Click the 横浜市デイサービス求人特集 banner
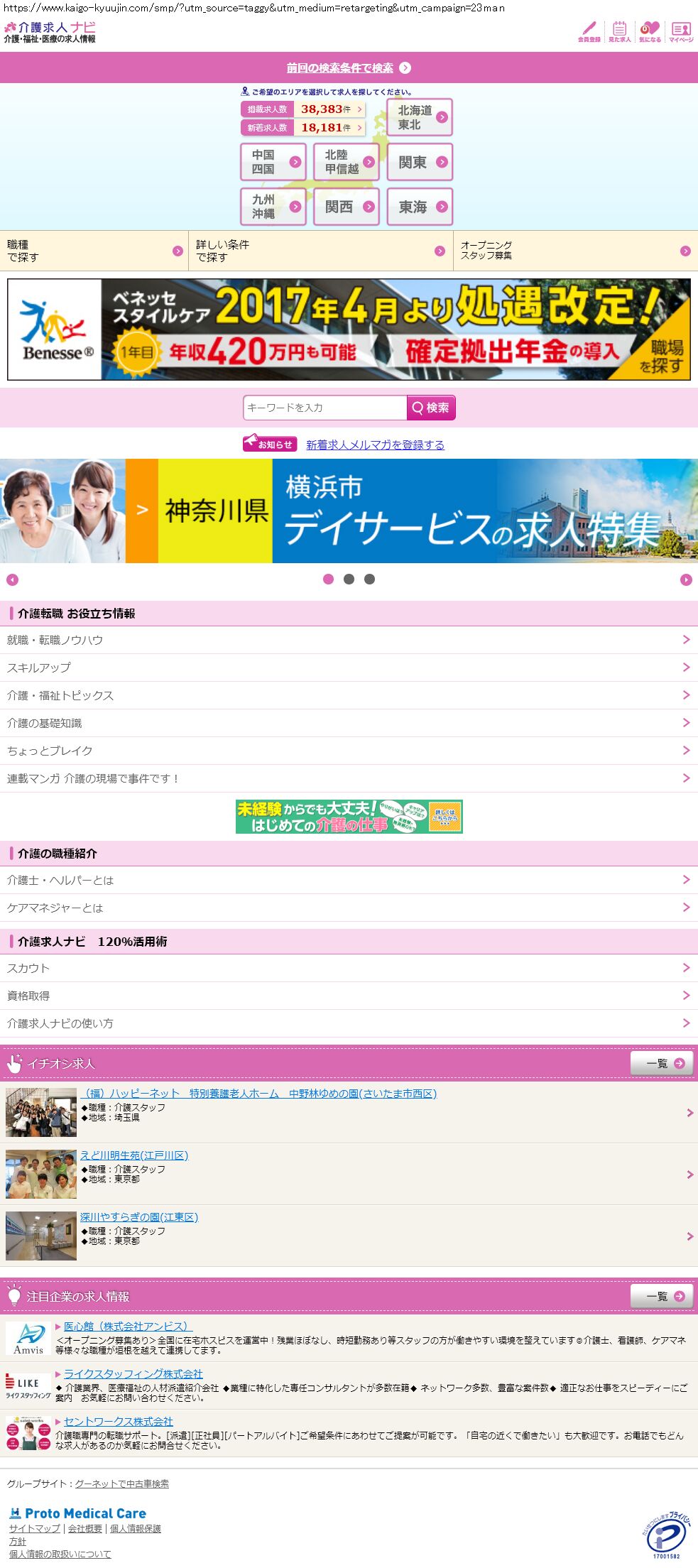 click(x=349, y=511)
